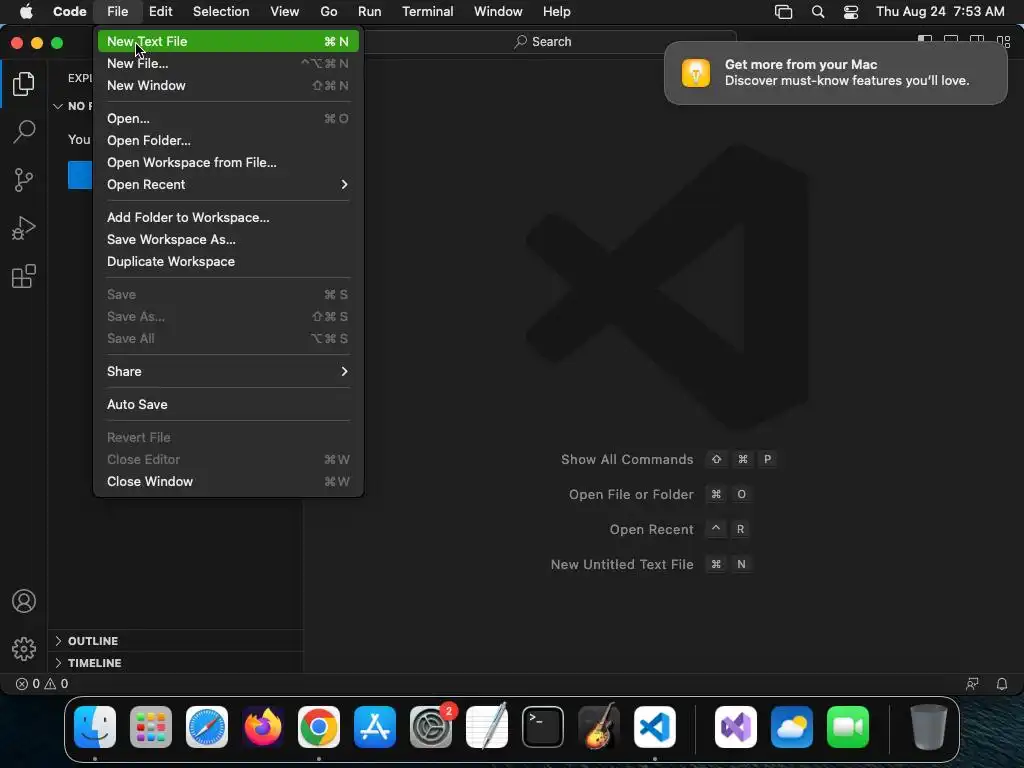Expand the Open Recent submenu
This screenshot has height=768, width=1024.
228,185
